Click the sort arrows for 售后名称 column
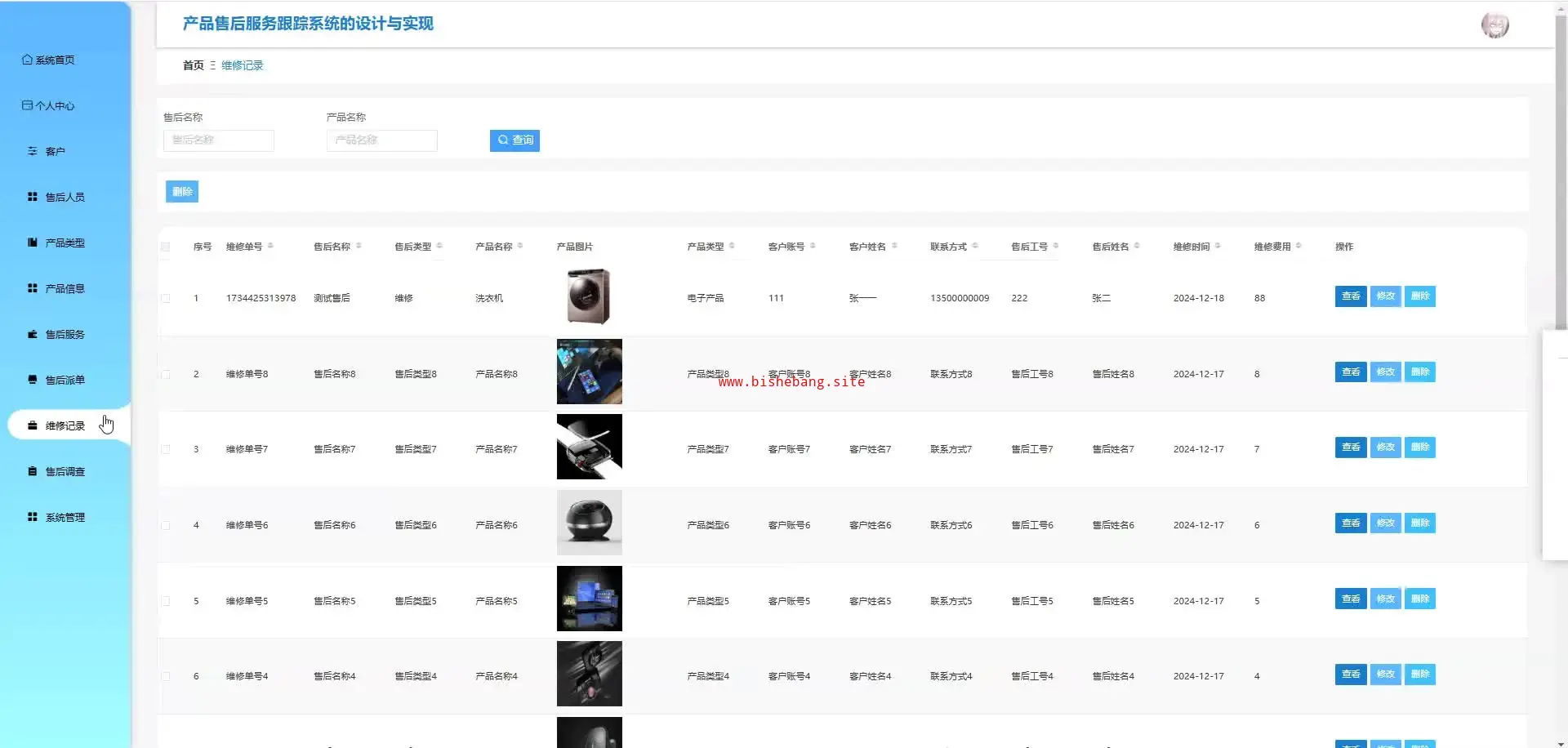1568x748 pixels. [x=359, y=246]
